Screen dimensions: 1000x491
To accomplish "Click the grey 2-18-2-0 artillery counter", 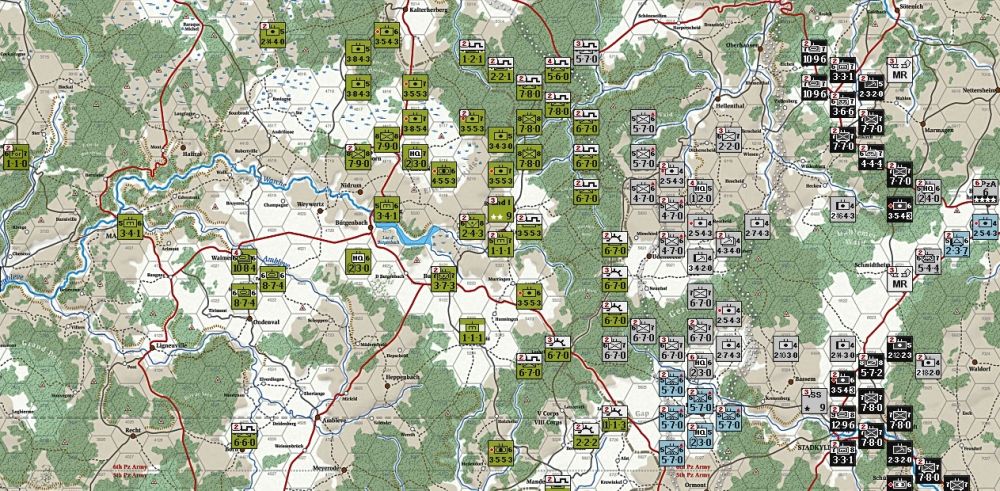I will pos(928,366).
